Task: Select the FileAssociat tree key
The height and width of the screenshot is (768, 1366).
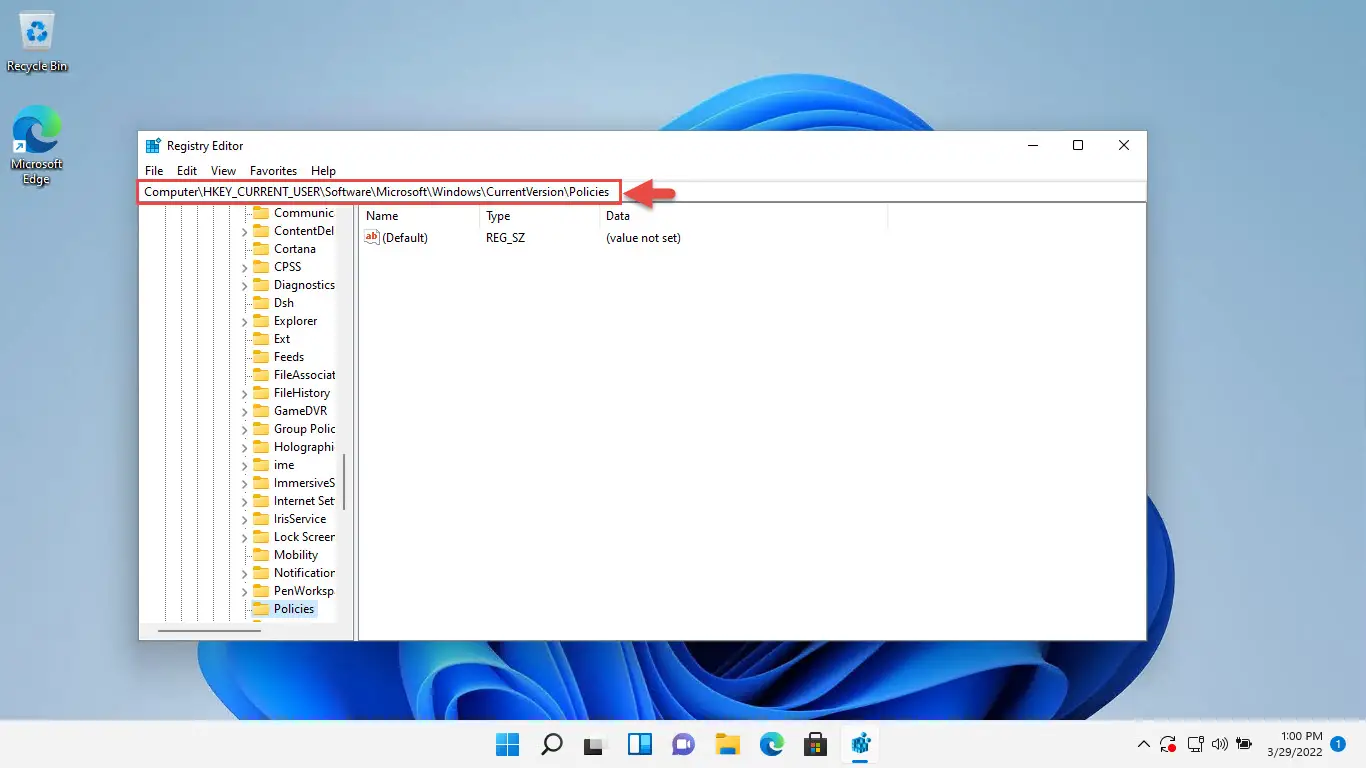Action: point(304,375)
